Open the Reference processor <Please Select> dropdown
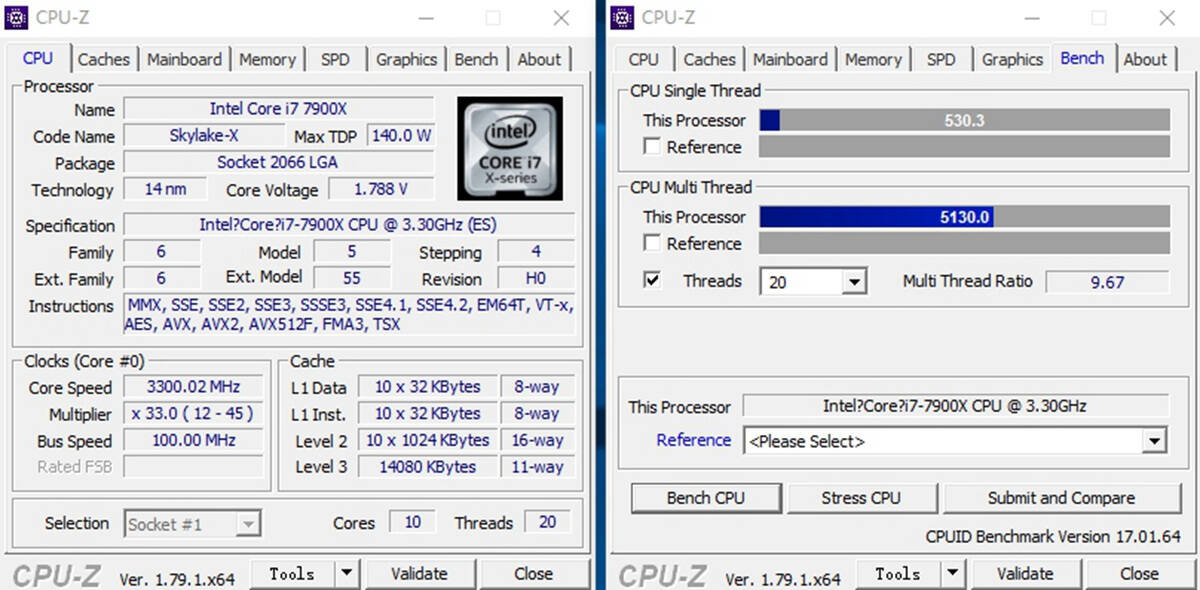Viewport: 1200px width, 590px height. point(1155,440)
